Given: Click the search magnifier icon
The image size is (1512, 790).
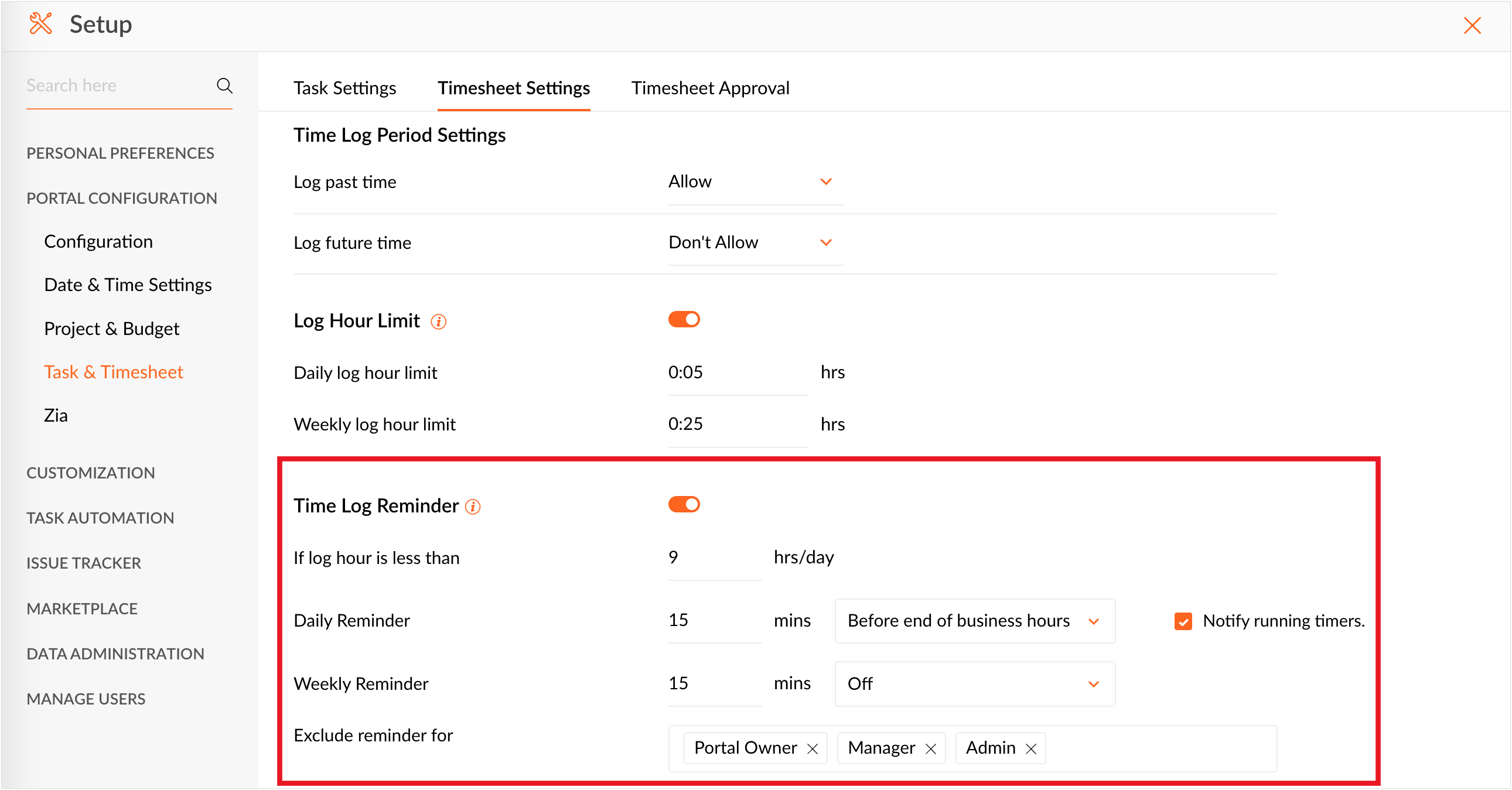Looking at the screenshot, I should 224,86.
